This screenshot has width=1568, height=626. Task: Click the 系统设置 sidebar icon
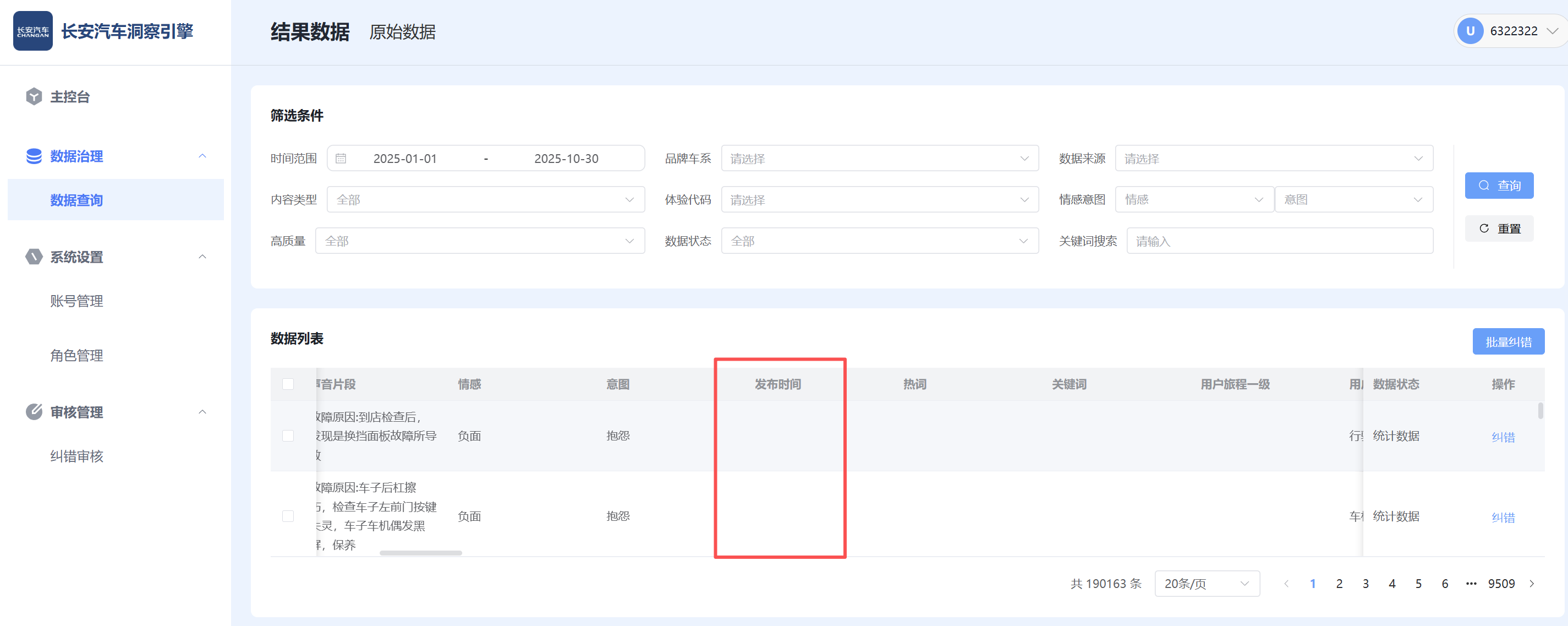(34, 257)
